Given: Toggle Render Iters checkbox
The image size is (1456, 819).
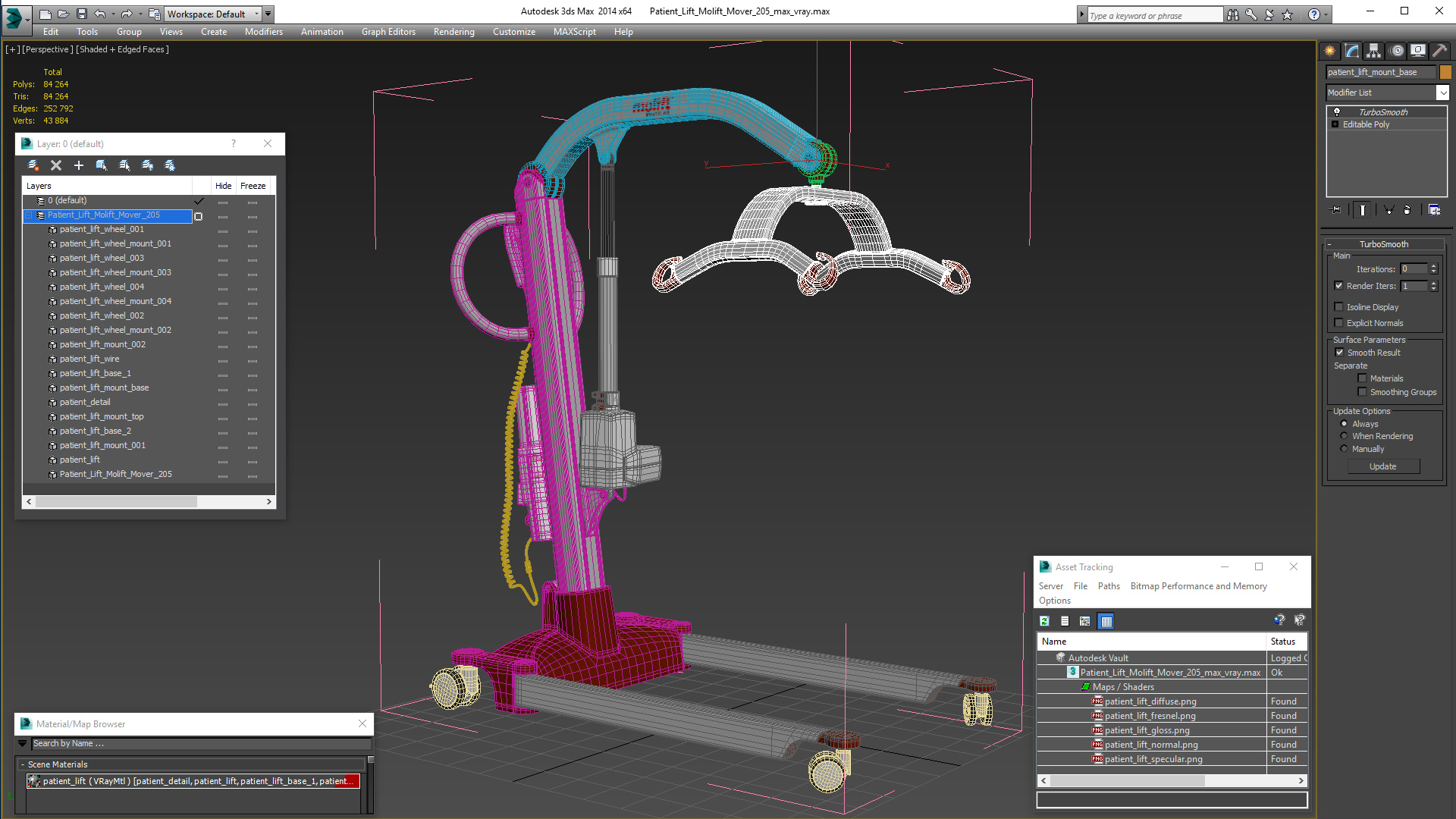Looking at the screenshot, I should pos(1338,286).
